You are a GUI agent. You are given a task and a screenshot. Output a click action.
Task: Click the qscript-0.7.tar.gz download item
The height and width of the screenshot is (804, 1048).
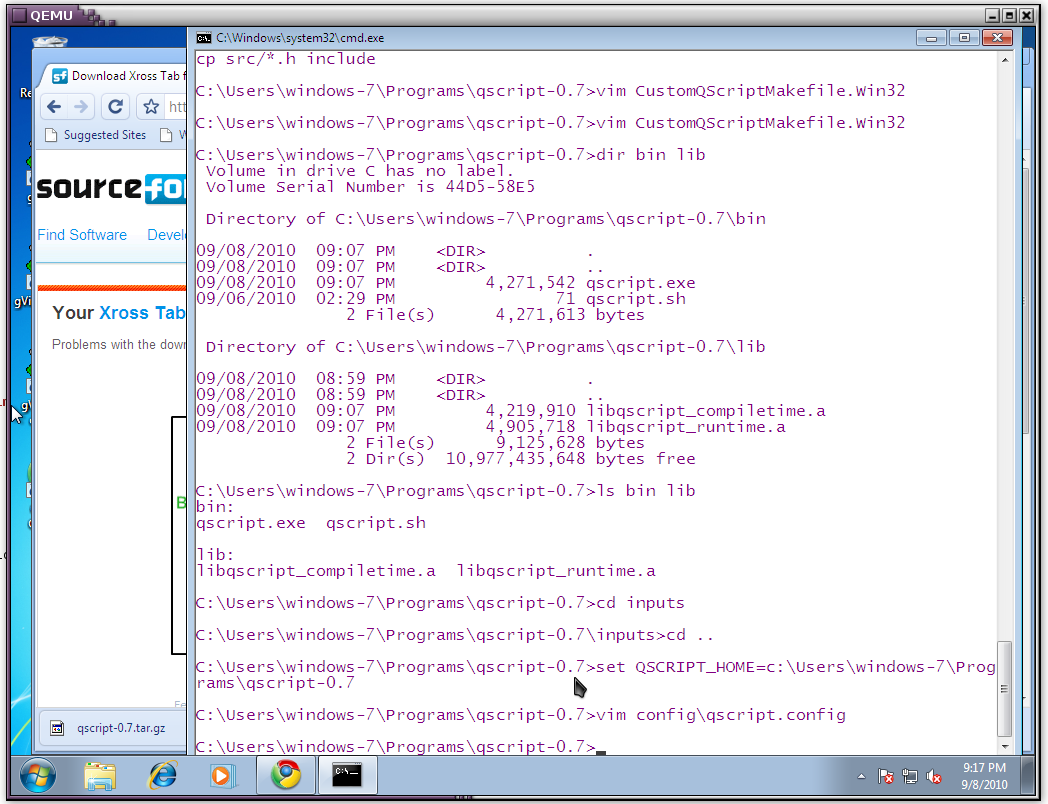click(112, 728)
